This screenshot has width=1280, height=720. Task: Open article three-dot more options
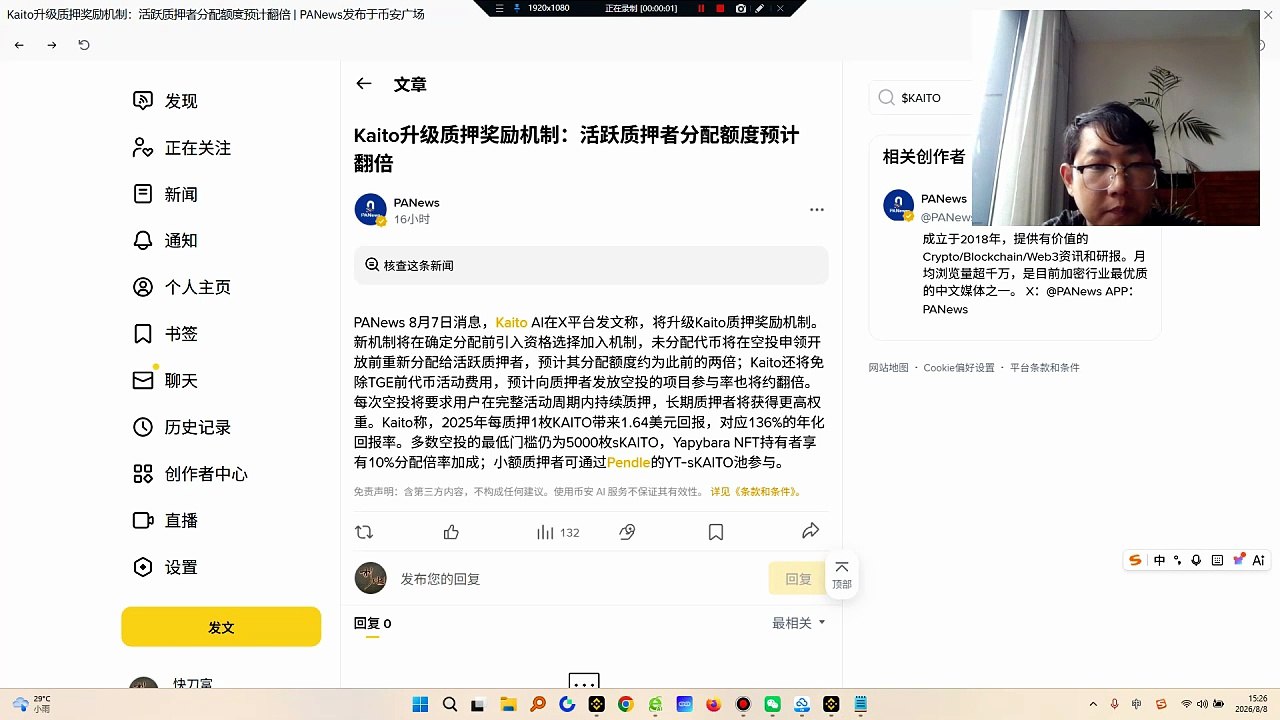pos(817,210)
